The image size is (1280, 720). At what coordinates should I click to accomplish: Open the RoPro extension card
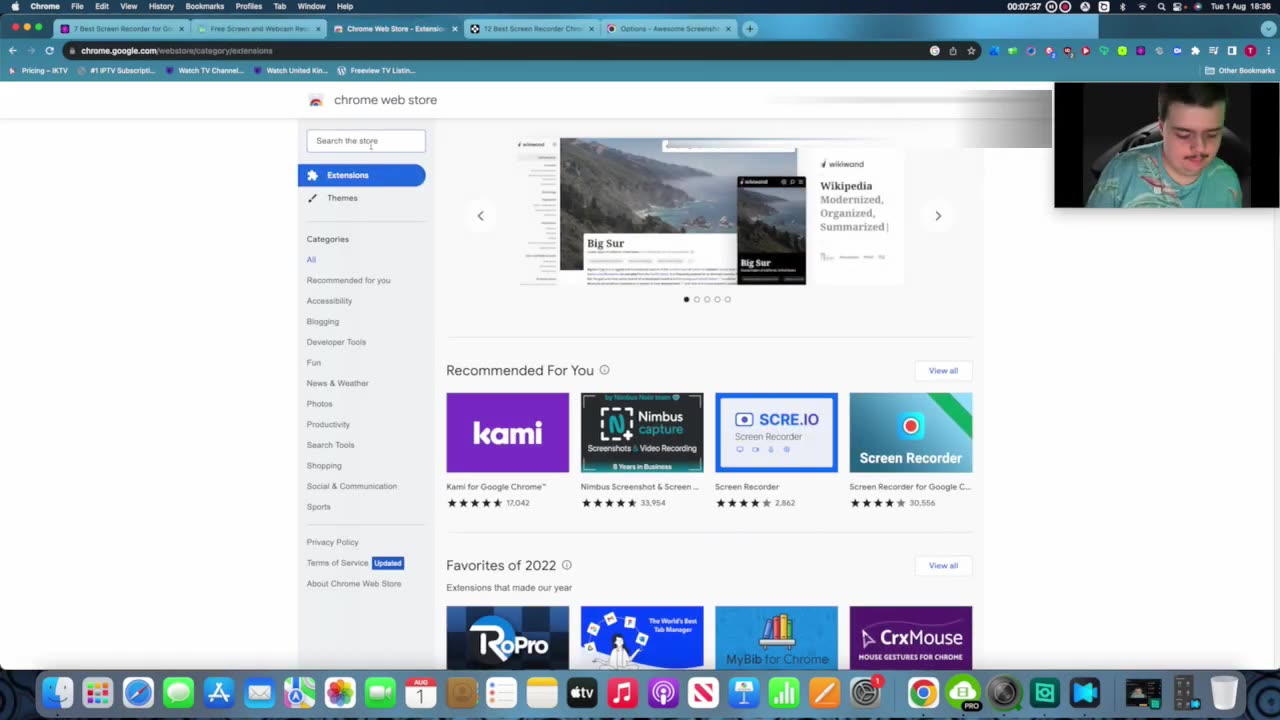507,637
